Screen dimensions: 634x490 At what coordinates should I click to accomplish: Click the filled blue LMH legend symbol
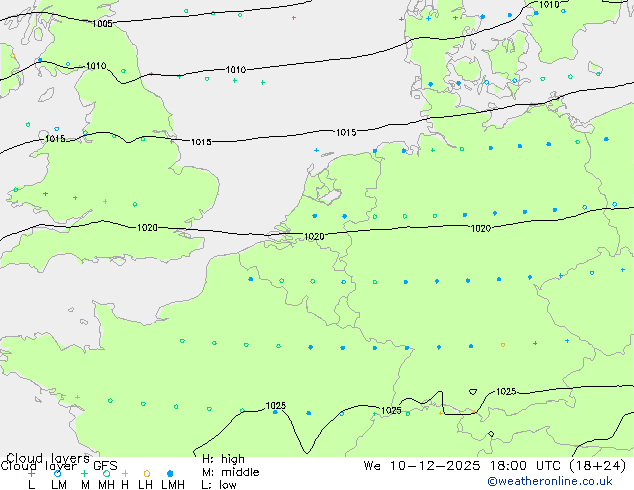click(170, 473)
